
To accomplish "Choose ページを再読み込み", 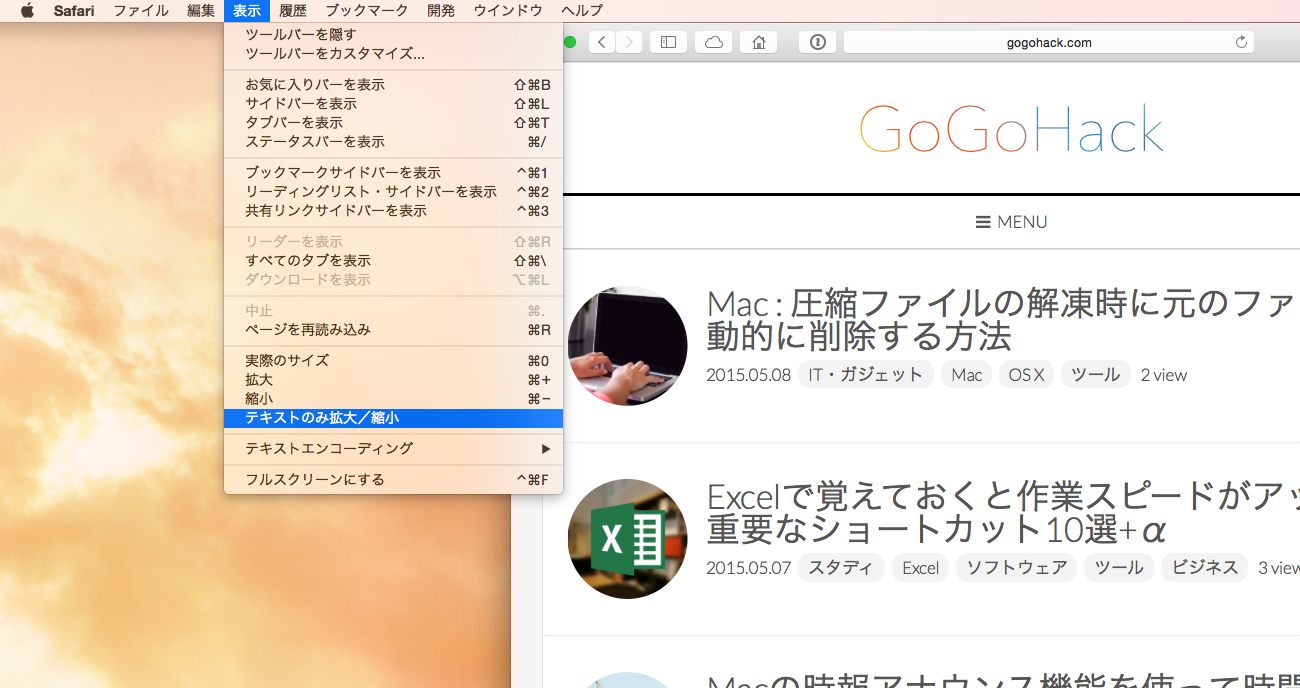I will point(394,330).
